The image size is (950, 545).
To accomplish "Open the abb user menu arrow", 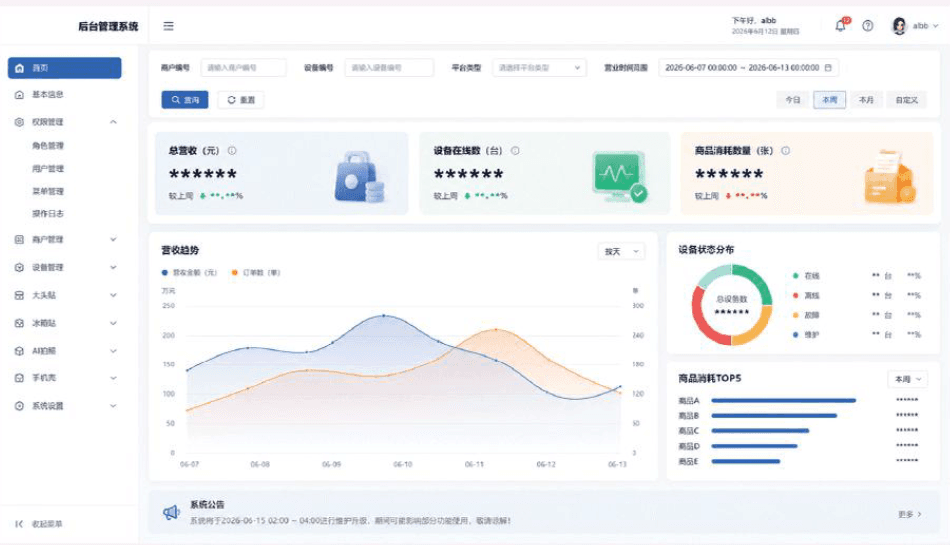I will pos(936,25).
